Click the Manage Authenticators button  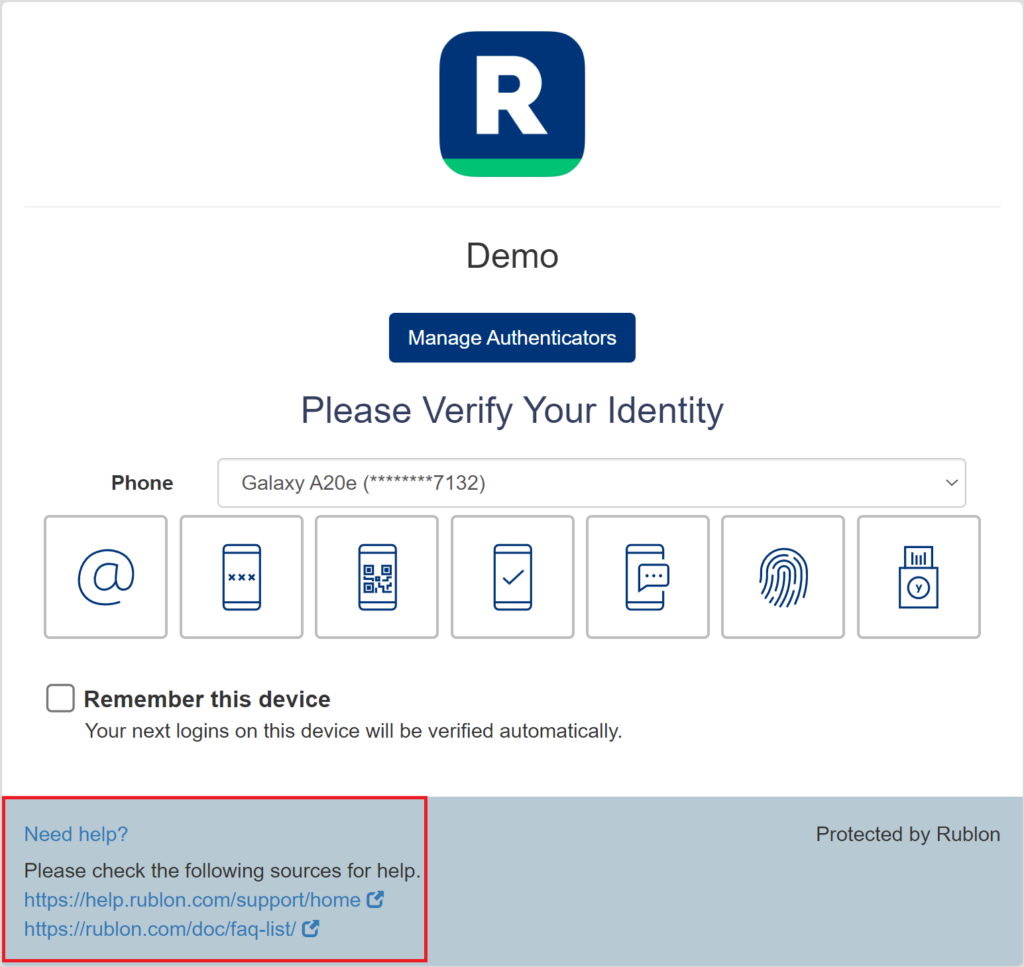(512, 337)
